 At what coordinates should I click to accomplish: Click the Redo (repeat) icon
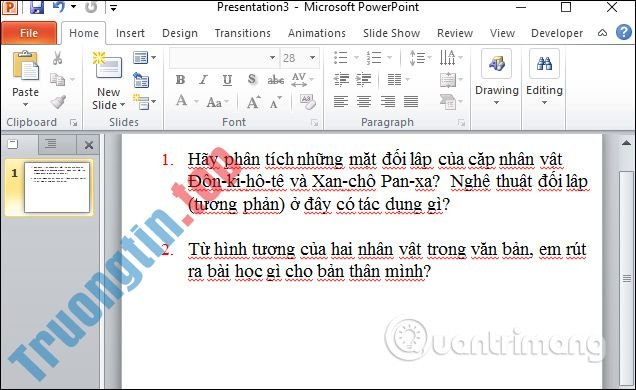(x=91, y=7)
